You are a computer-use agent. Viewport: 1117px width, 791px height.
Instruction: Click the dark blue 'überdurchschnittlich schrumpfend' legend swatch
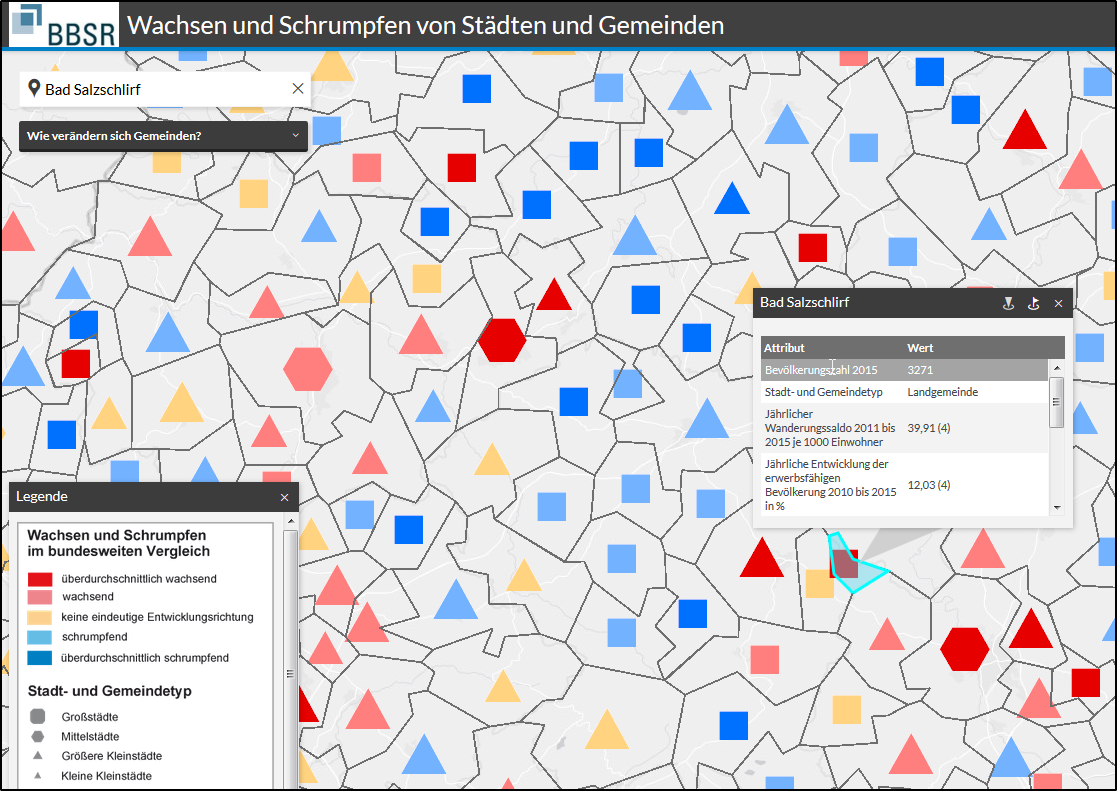[40, 658]
